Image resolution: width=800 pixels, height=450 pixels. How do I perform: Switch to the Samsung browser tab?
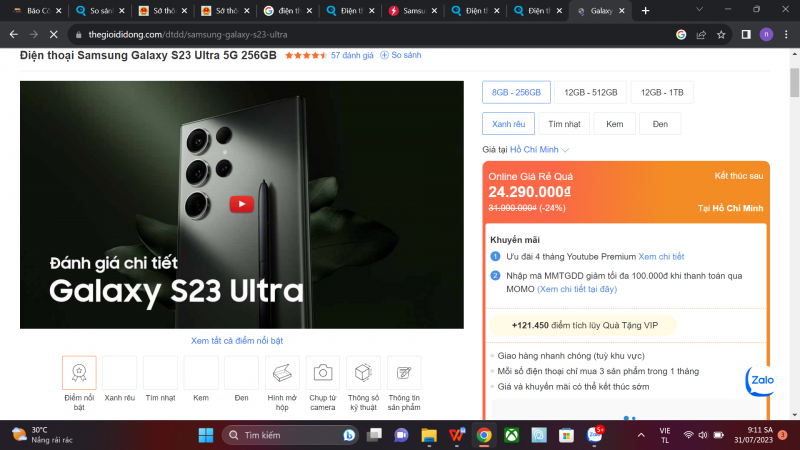[413, 11]
